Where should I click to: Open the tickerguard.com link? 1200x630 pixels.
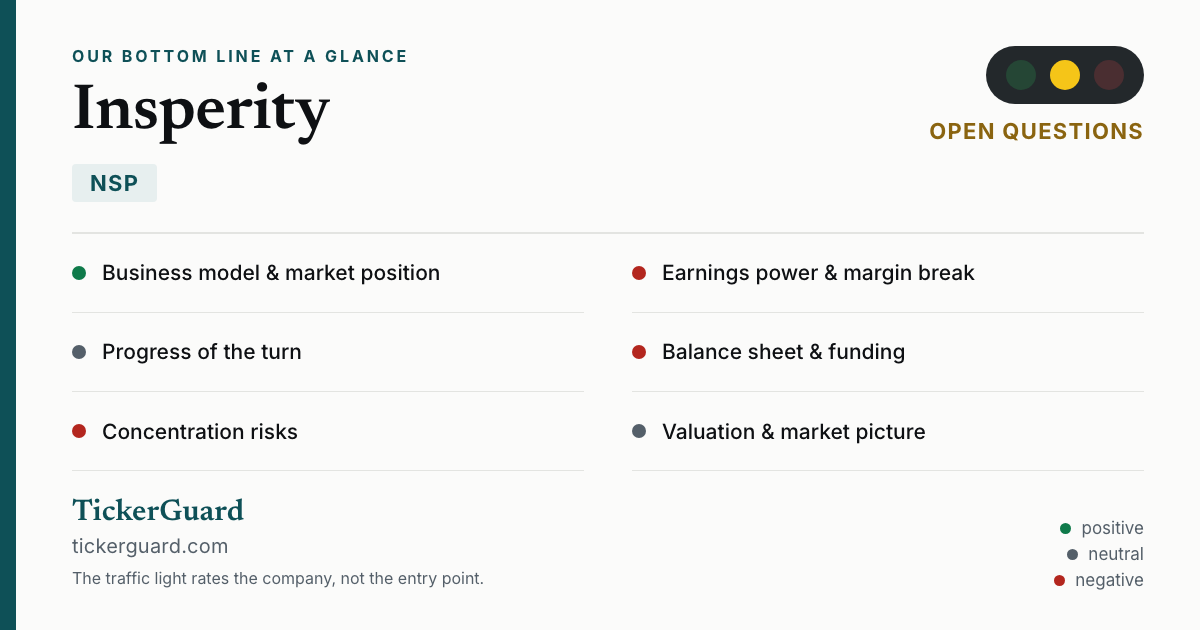click(150, 546)
